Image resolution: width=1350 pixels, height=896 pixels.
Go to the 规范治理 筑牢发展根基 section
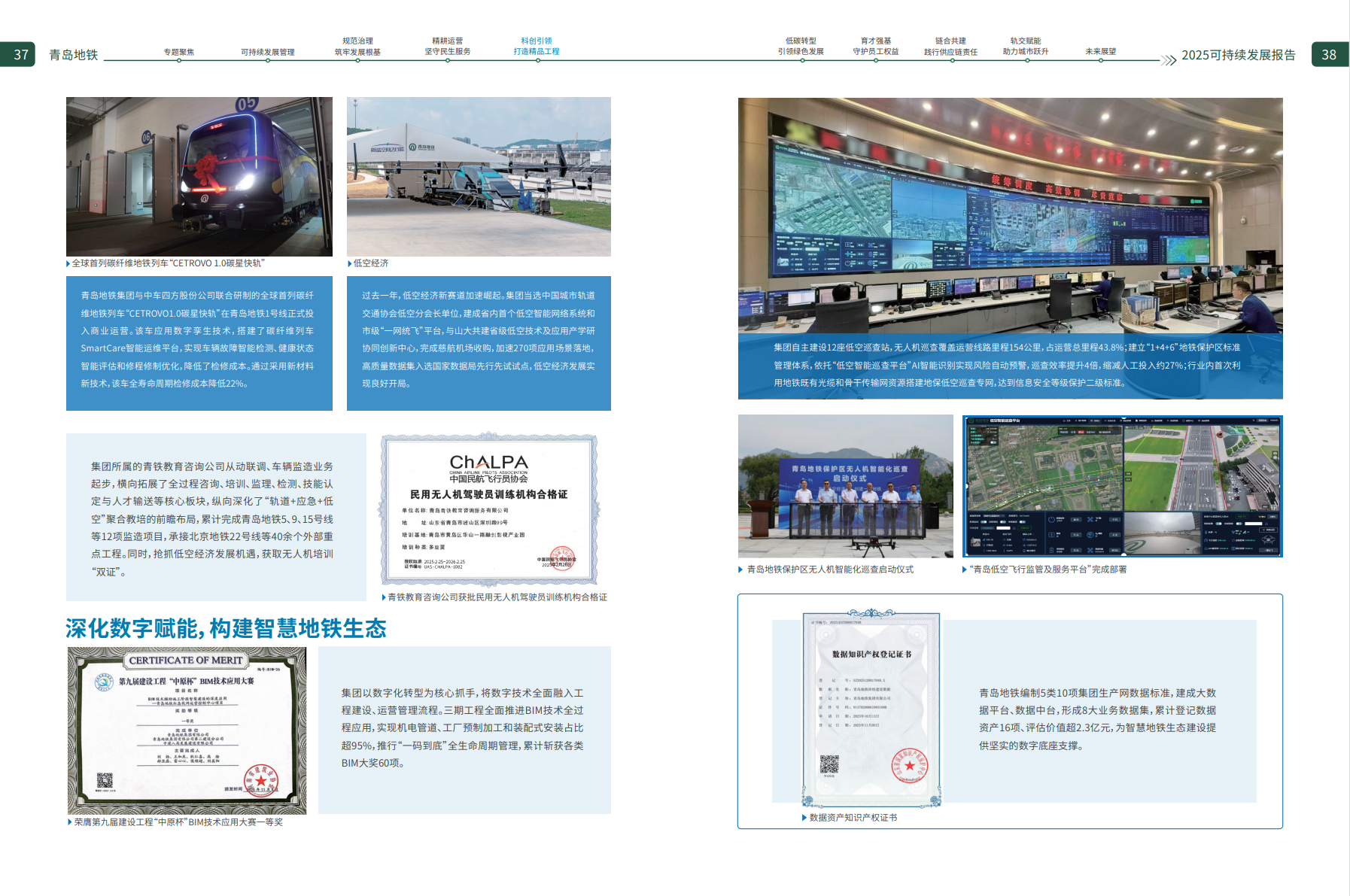[357, 47]
